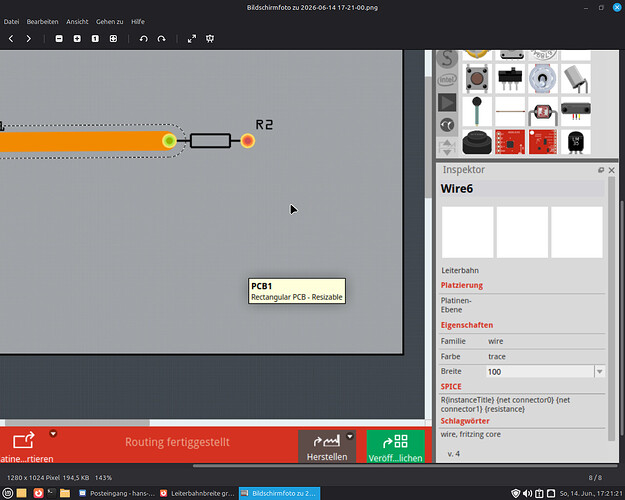The image size is (625, 500).
Task: Toggle fullscreen view icon
Action: point(192,39)
